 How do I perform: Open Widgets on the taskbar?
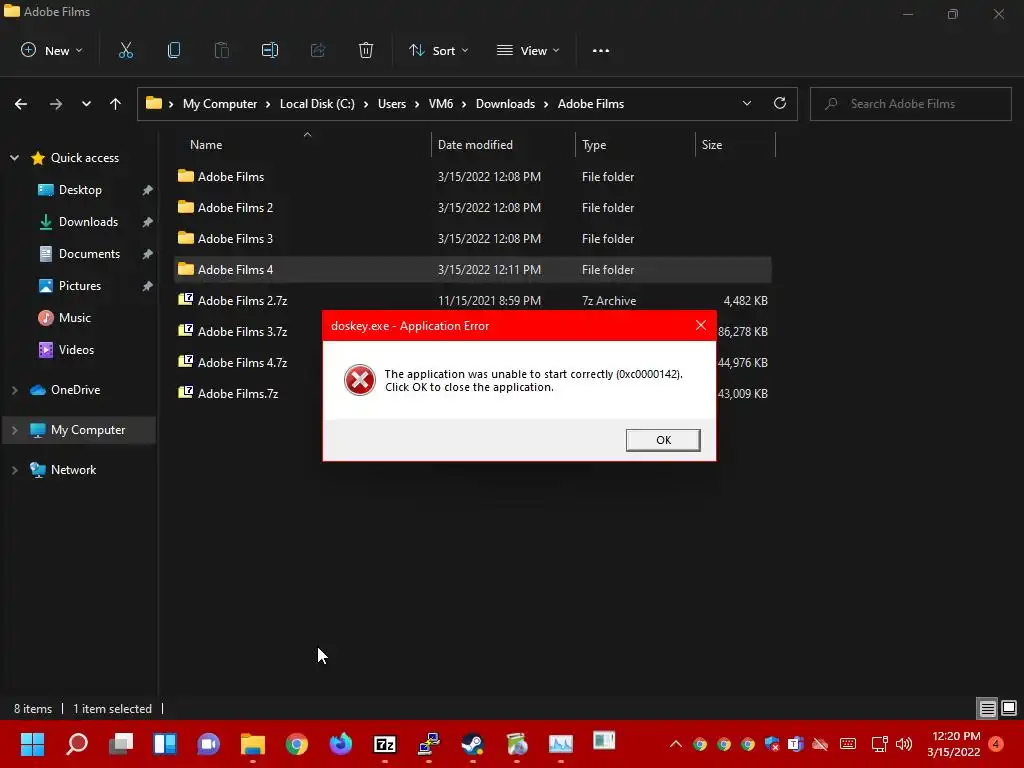(x=165, y=743)
